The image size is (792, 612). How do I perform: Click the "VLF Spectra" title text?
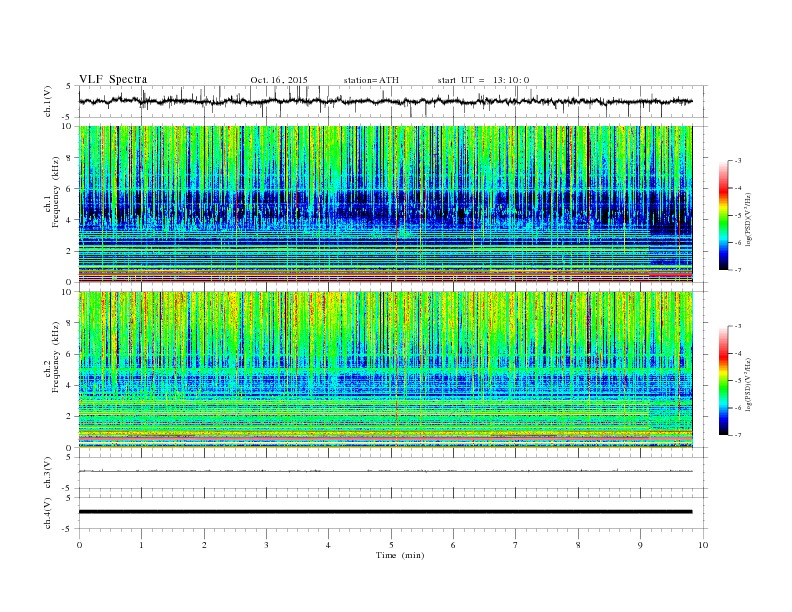pos(113,79)
